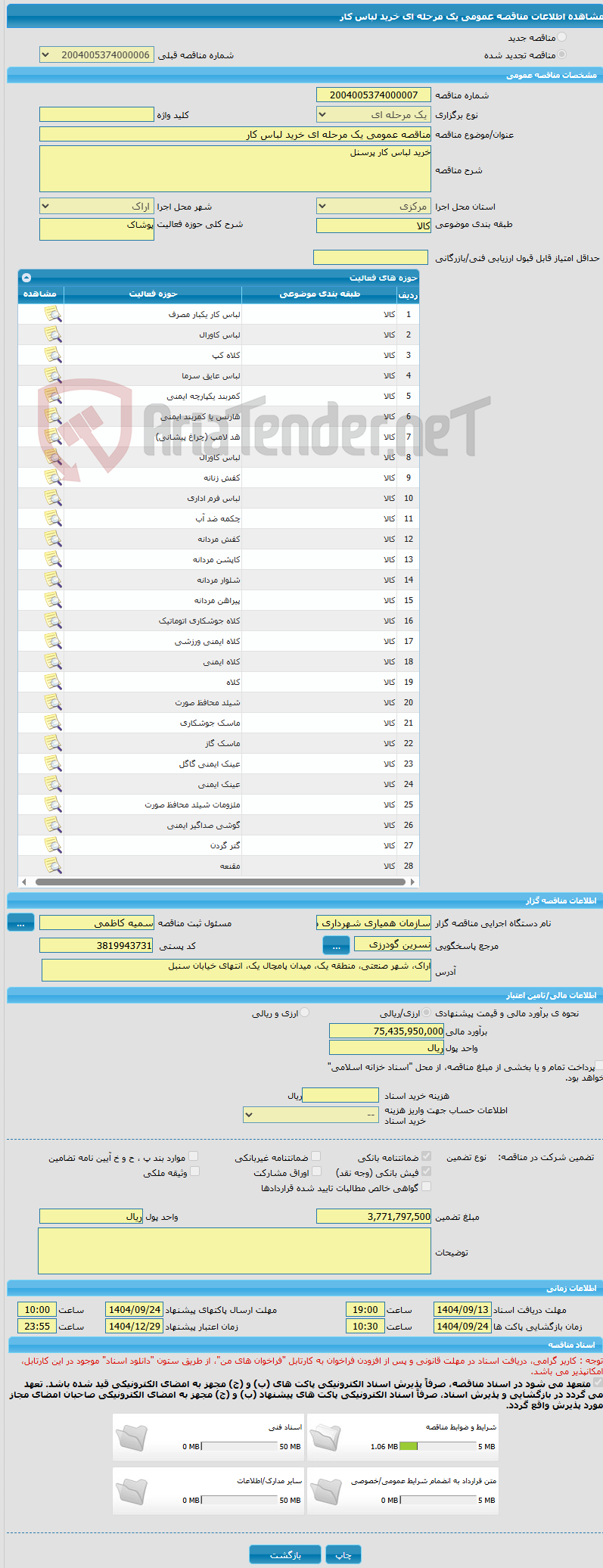
Task: Click the سایر مدارک size progress bar
Action: 239,1500
